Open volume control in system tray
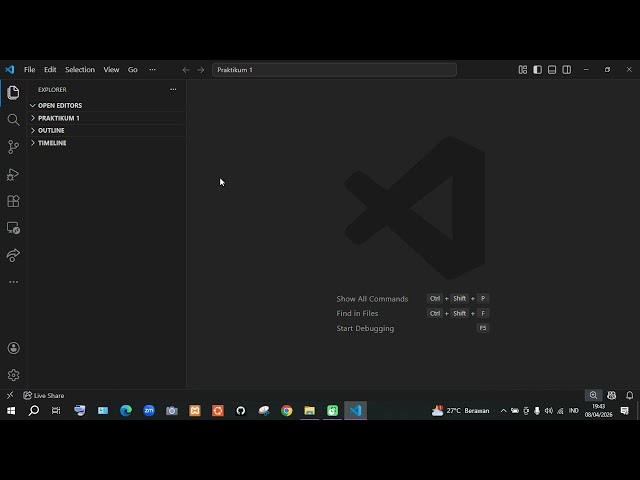This screenshot has width=640, height=480. 549,411
